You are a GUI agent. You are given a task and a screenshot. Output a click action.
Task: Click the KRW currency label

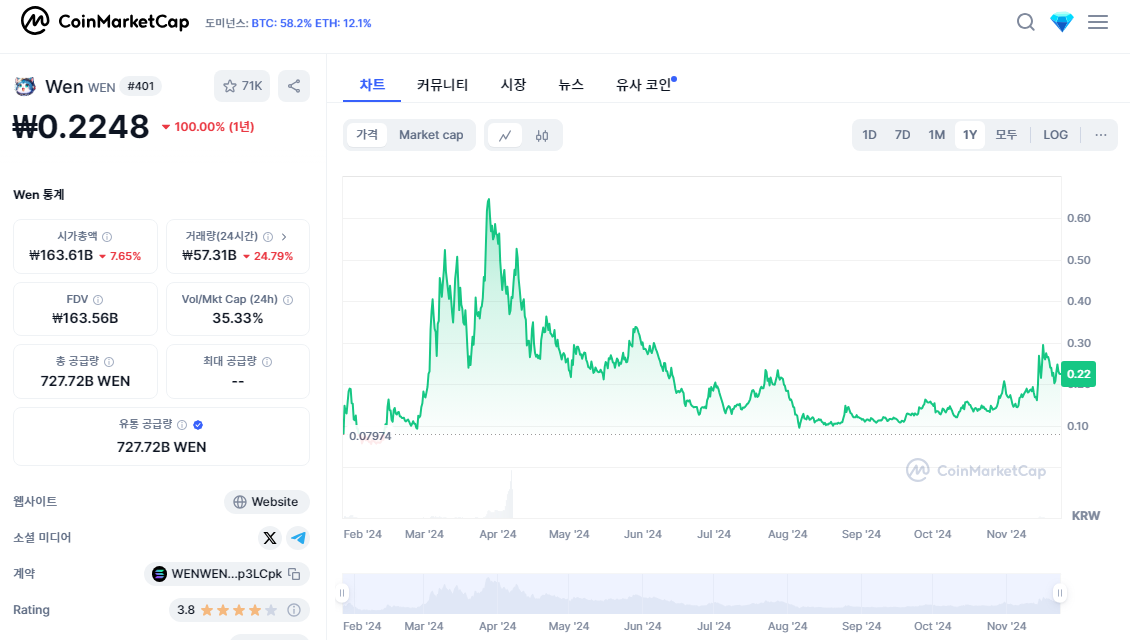click(x=1085, y=516)
